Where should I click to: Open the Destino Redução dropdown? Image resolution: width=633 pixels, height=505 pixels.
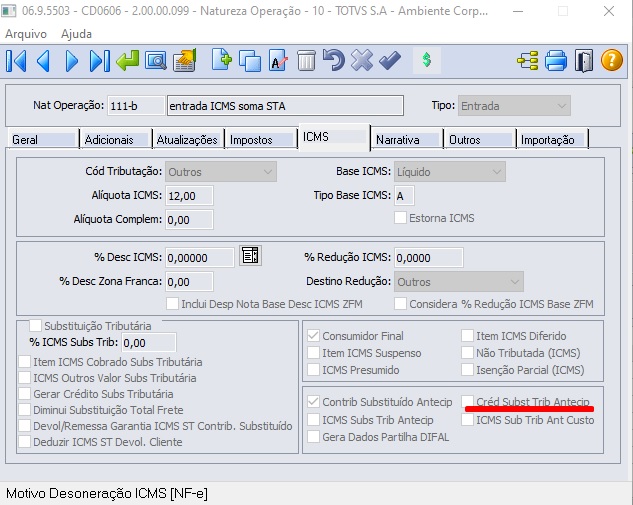[x=459, y=282]
